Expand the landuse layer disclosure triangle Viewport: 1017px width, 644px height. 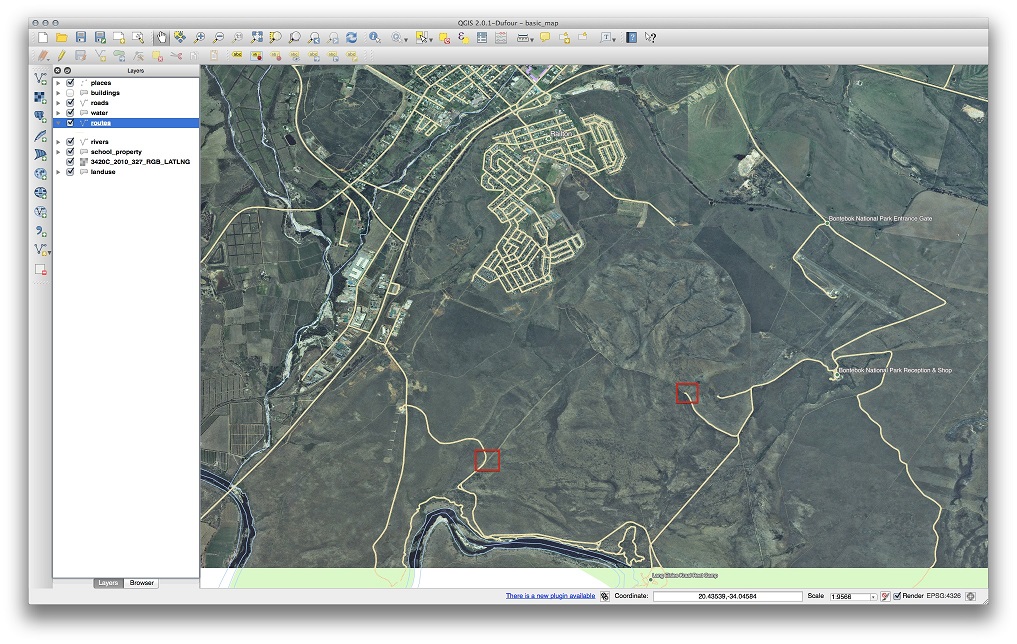coord(59,172)
